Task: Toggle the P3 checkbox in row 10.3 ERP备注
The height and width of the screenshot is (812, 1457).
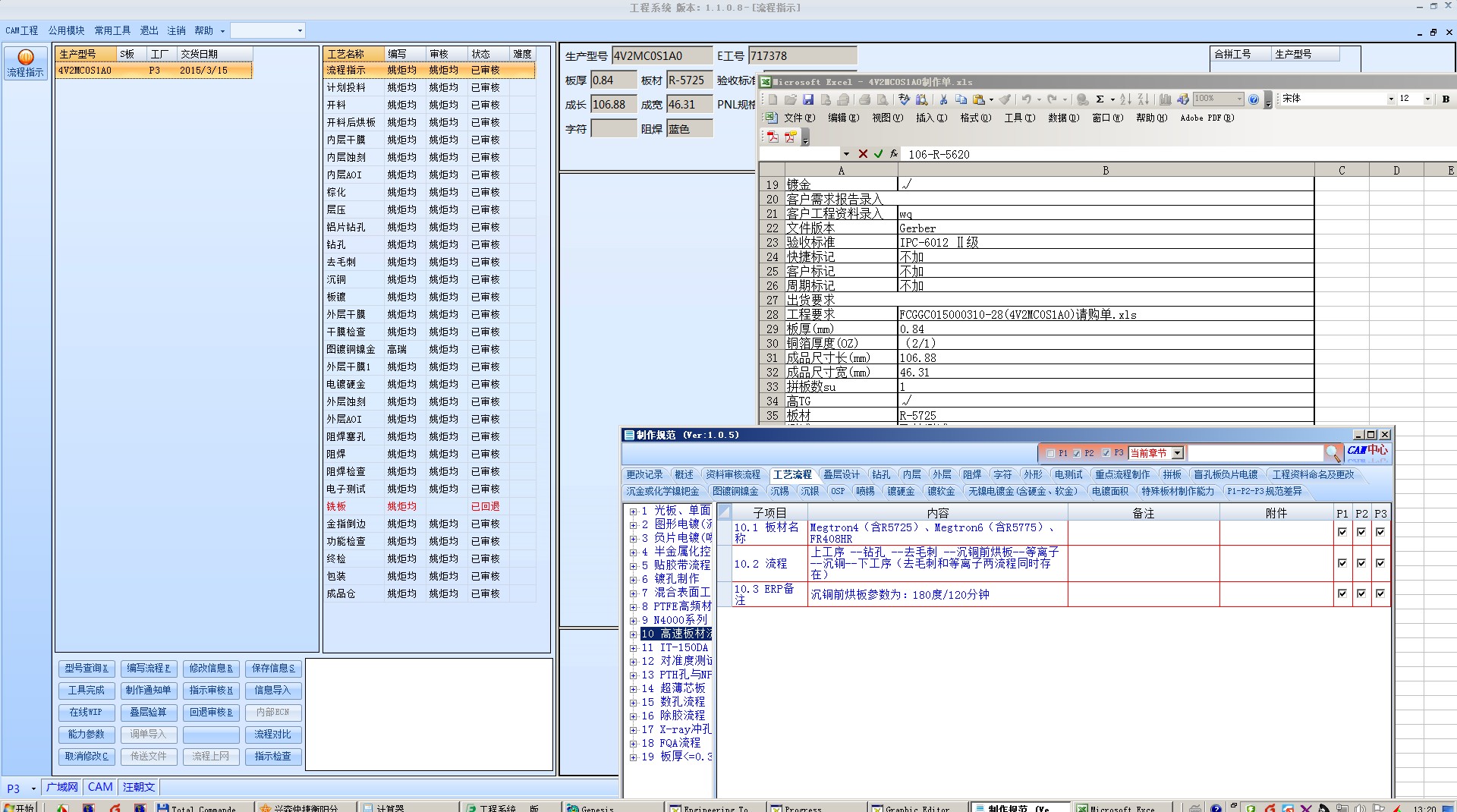Action: pyautogui.click(x=1380, y=593)
